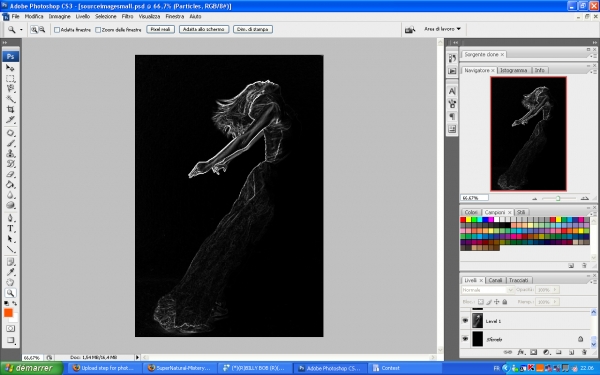600x375 pixels.
Task: Click the Adatta allo schermo button
Action: 204,29
